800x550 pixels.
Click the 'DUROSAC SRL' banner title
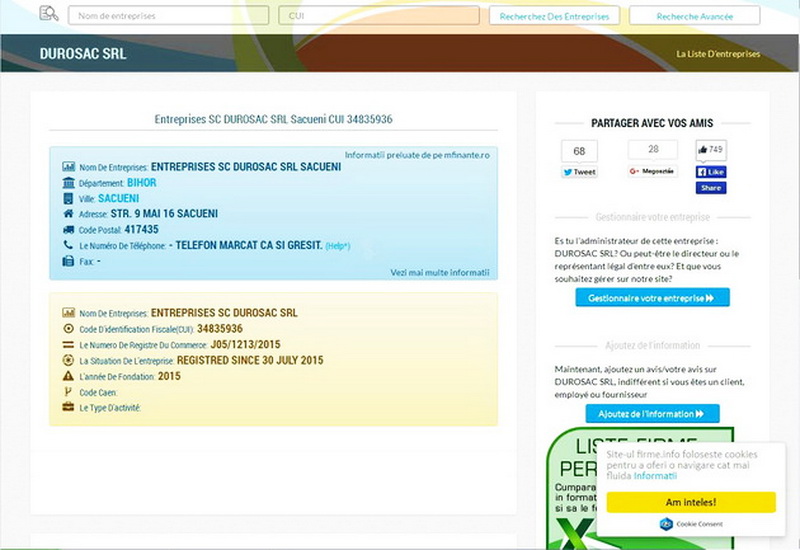83,54
